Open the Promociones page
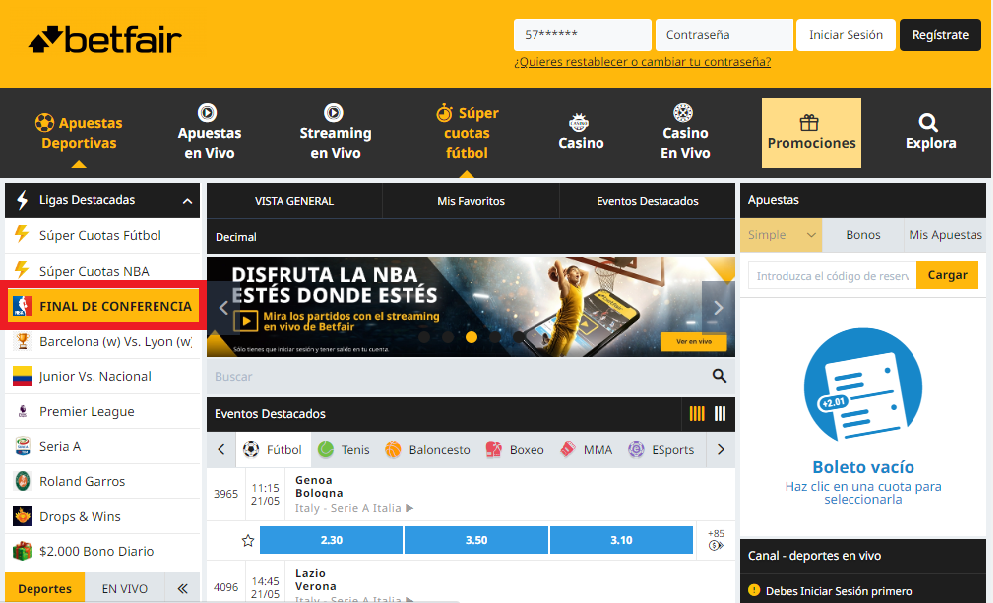The width and height of the screenshot is (993, 603). point(811,133)
